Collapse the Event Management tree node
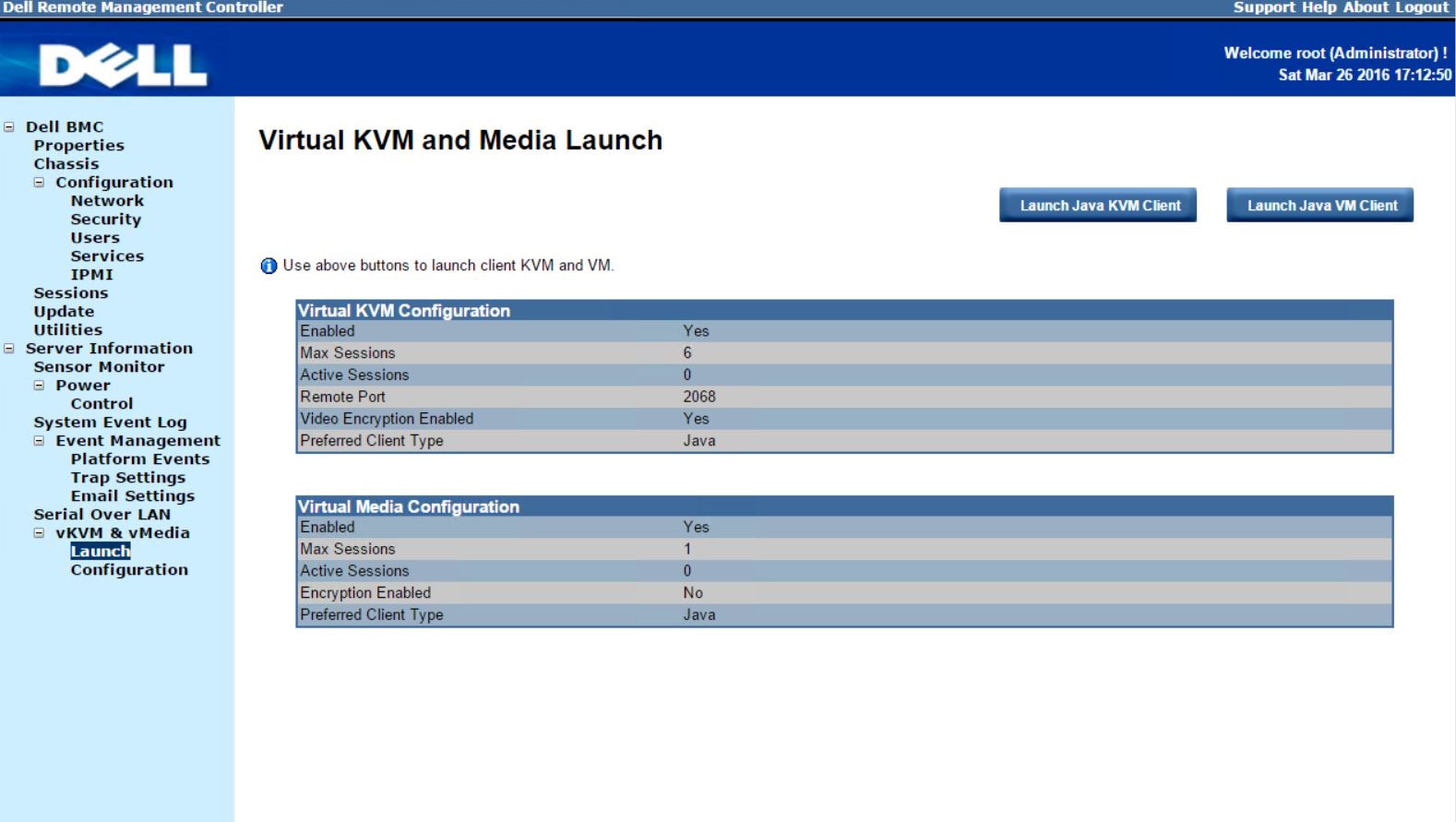Image resolution: width=1456 pixels, height=822 pixels. 39,441
